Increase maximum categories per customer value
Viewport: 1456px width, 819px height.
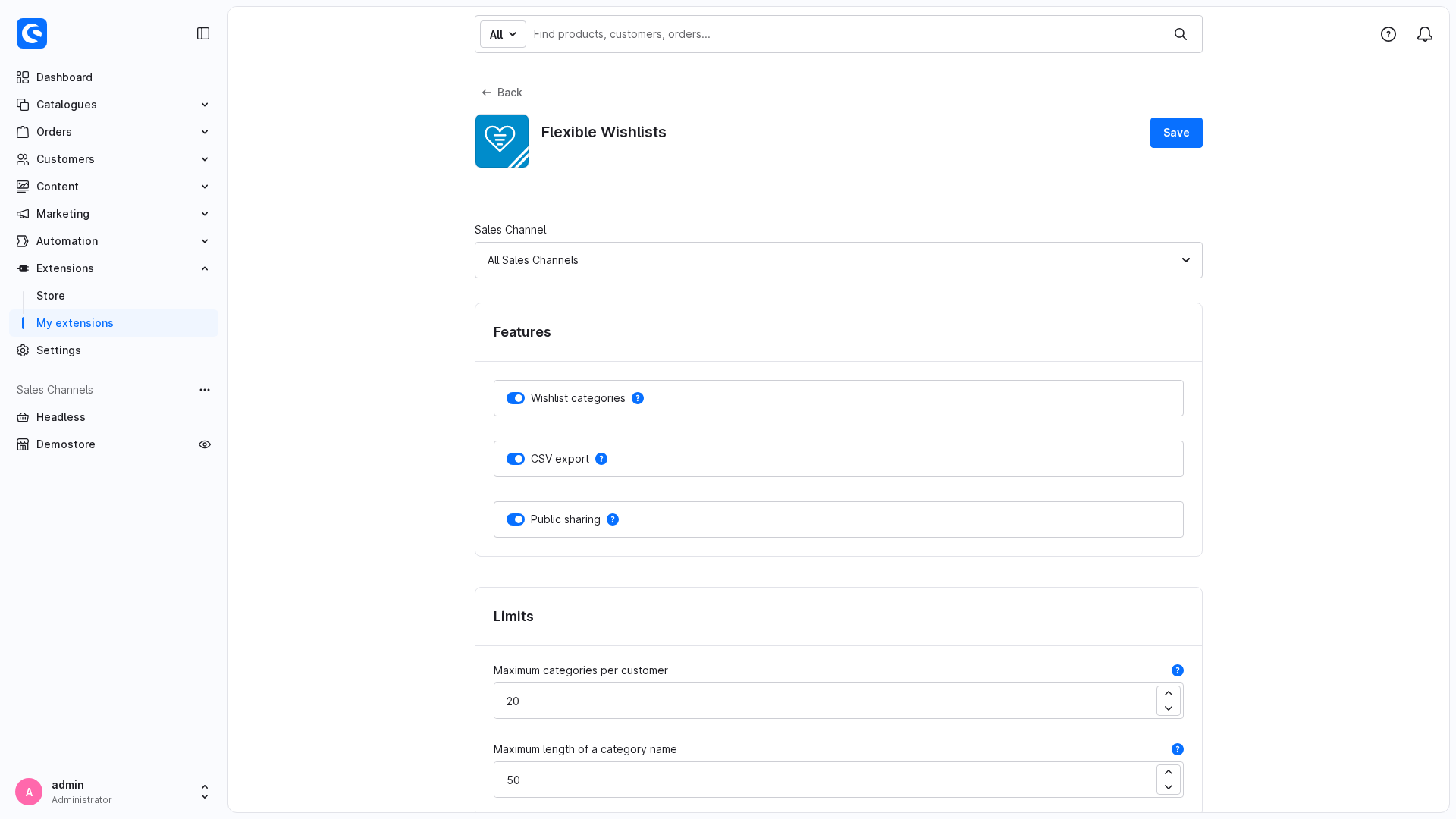coord(1169,694)
